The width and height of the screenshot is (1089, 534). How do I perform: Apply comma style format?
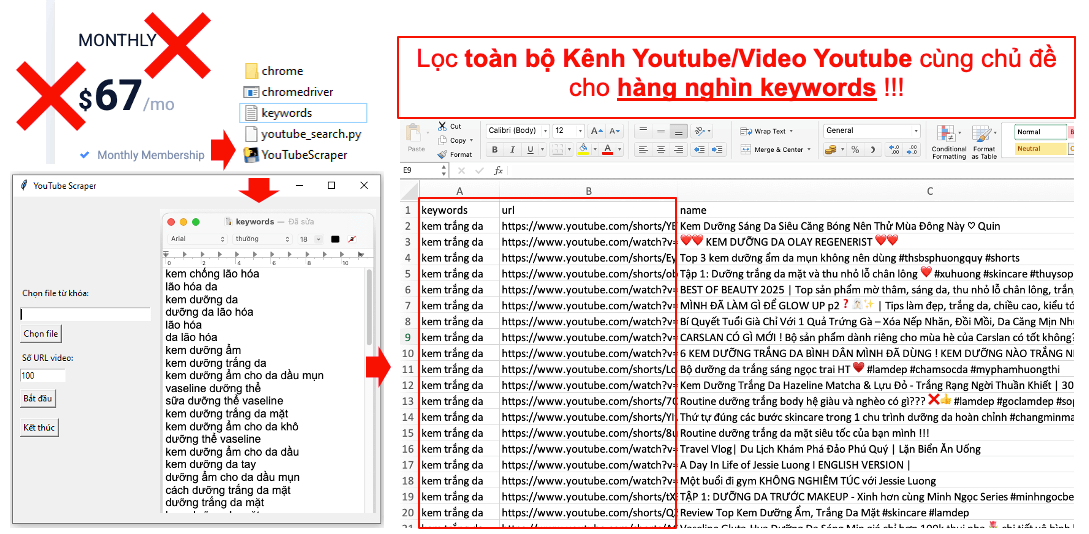[x=872, y=149]
